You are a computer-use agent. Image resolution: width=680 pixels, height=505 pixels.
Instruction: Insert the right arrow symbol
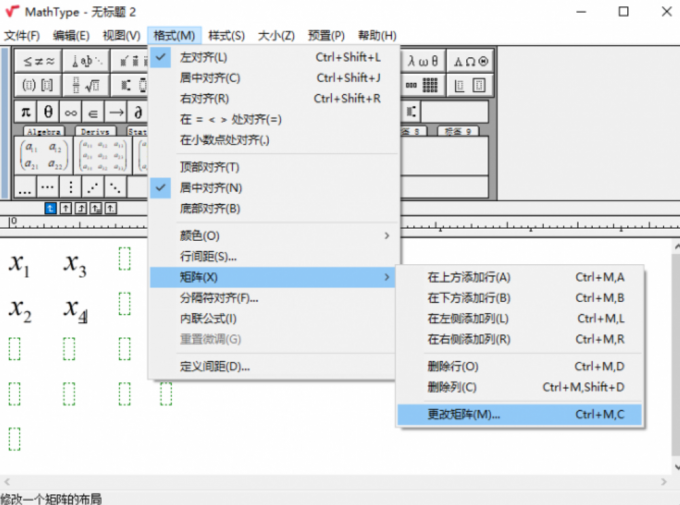(x=116, y=112)
